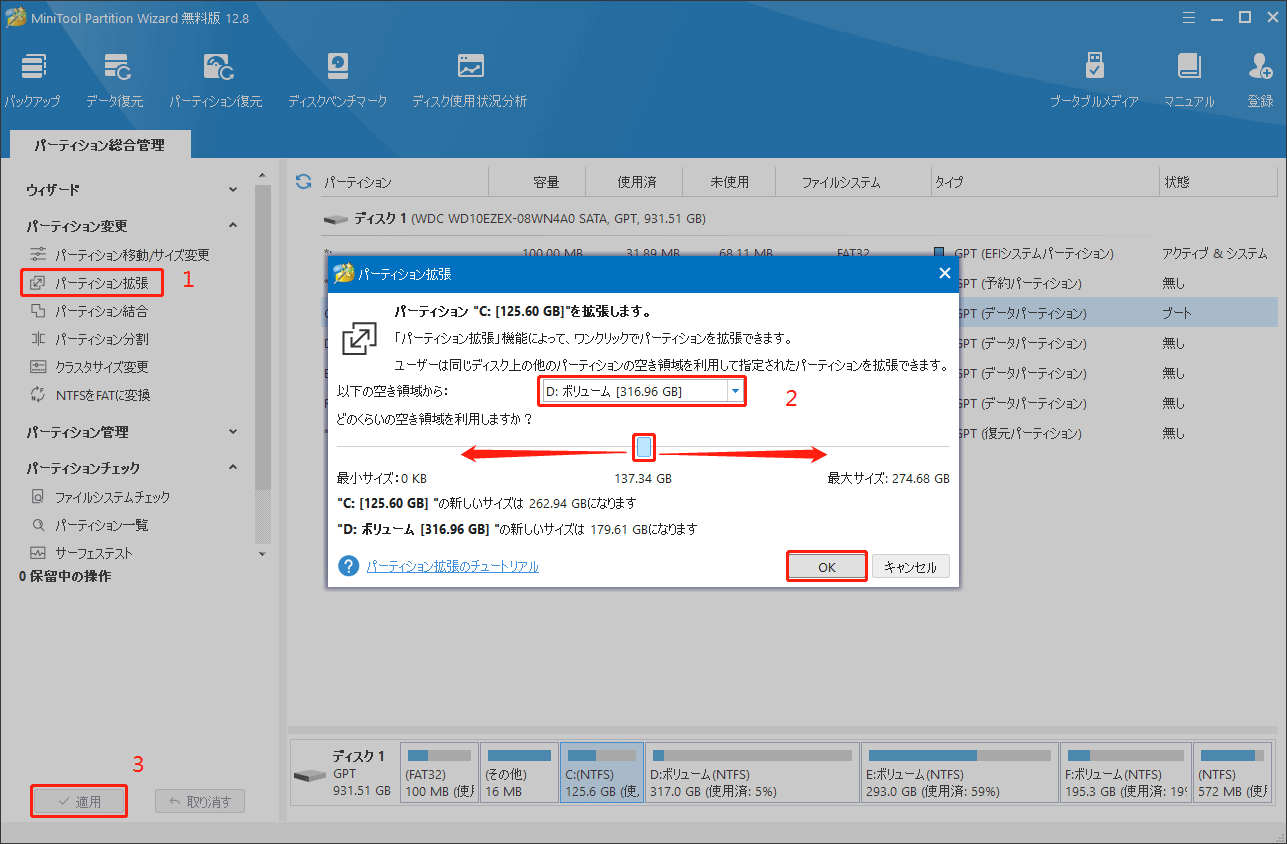Sort by タイプ column header
Viewport: 1287px width, 844px height.
point(949,182)
